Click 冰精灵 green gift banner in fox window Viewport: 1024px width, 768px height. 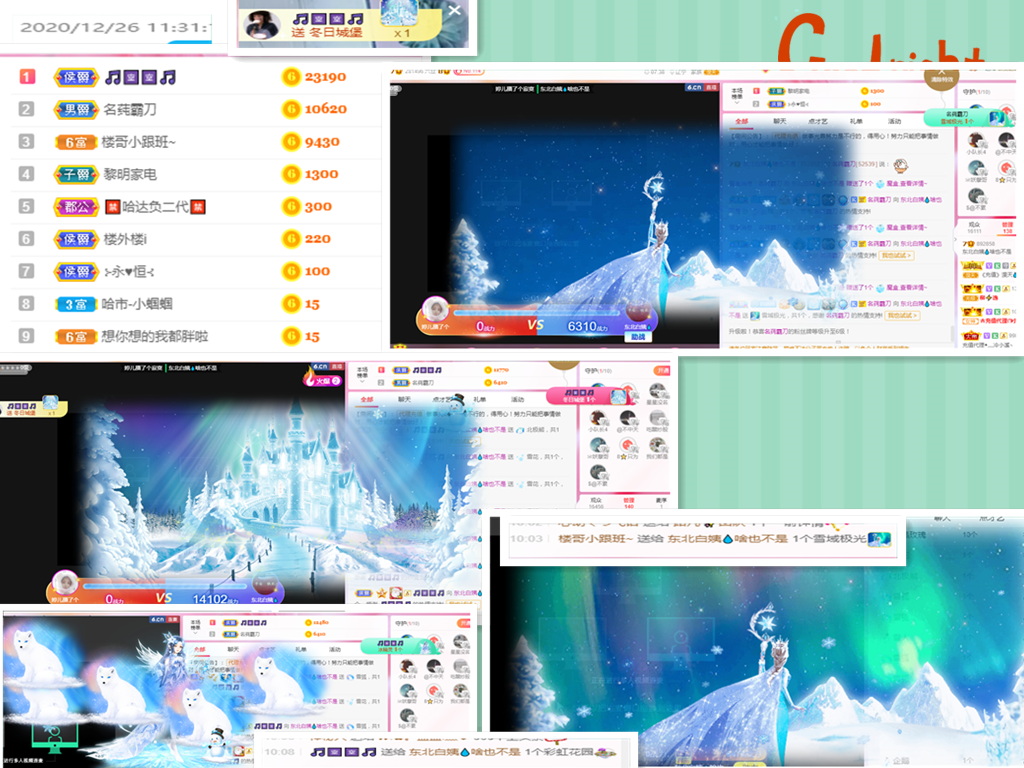(x=400, y=647)
